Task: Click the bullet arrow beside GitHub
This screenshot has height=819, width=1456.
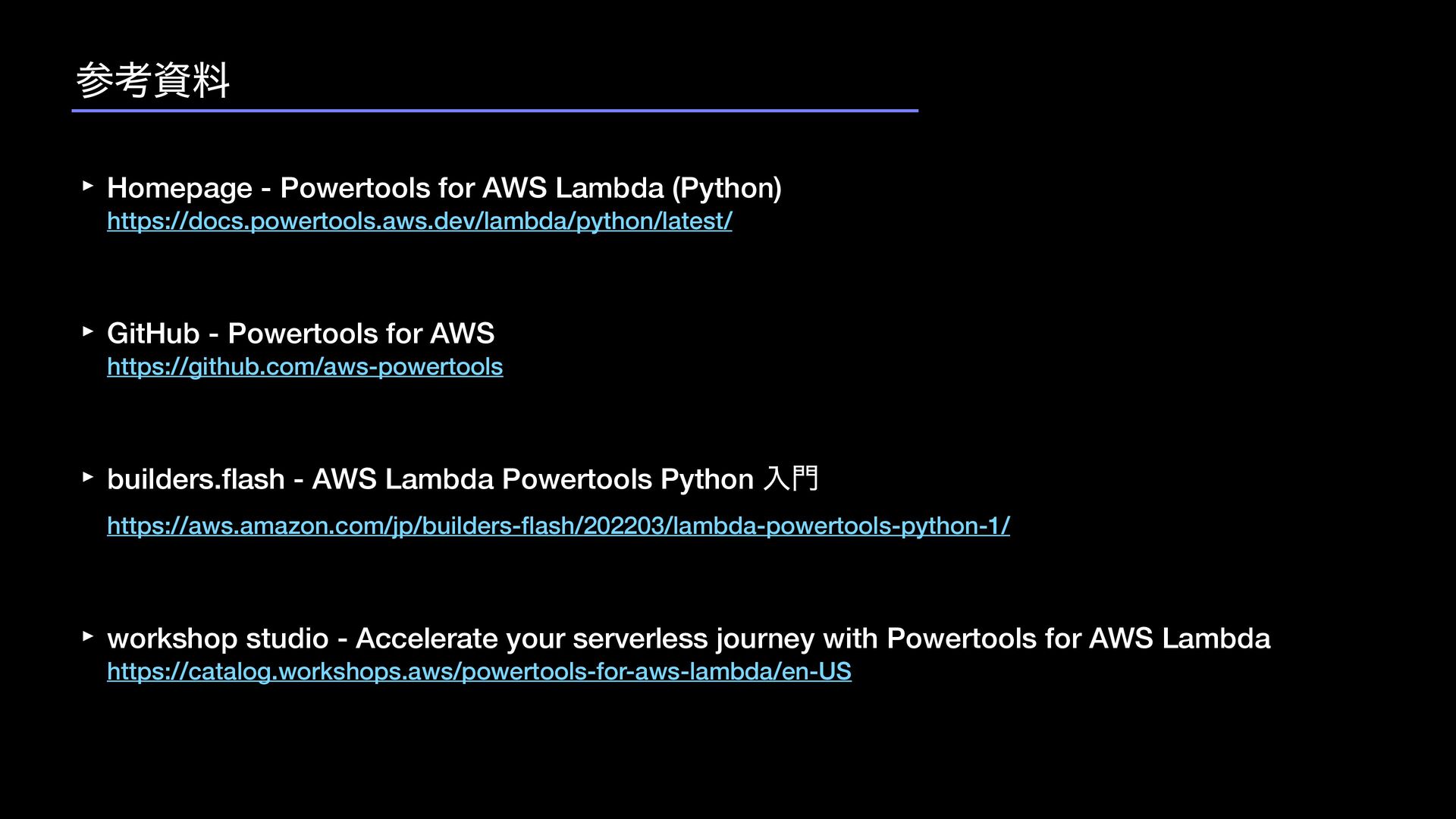Action: point(88,331)
